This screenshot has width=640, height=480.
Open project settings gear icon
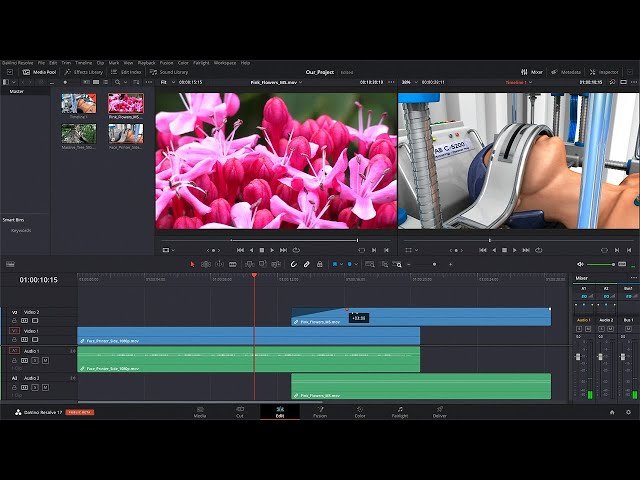[626, 410]
